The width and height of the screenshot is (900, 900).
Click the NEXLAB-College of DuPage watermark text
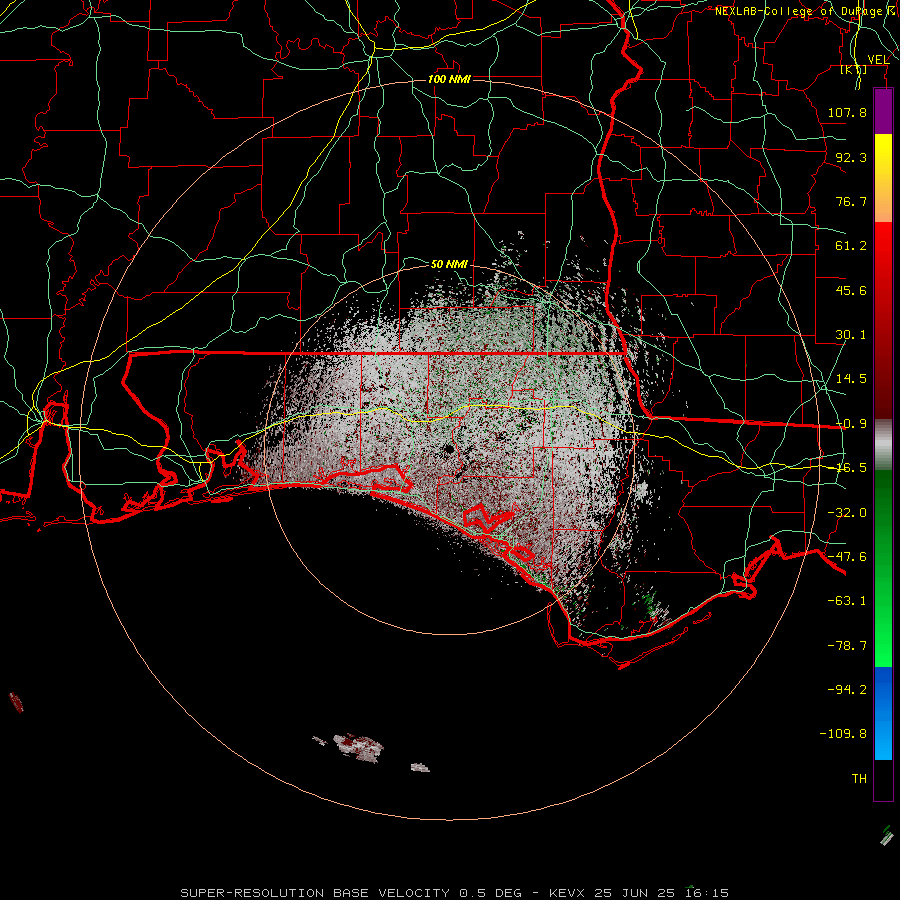[x=804, y=11]
